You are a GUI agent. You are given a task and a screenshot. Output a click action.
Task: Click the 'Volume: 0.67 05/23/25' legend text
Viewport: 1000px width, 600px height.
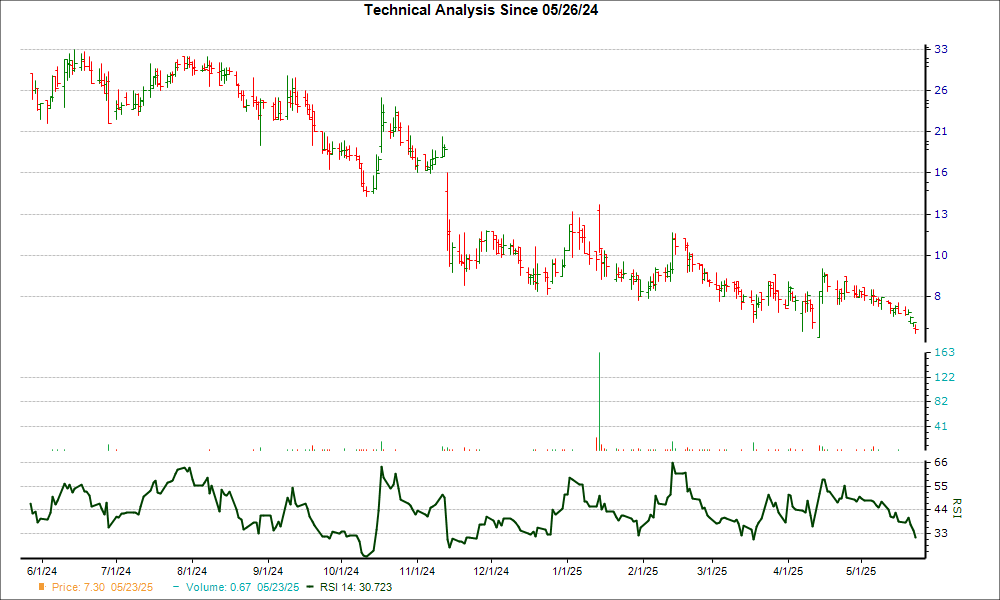(x=242, y=587)
